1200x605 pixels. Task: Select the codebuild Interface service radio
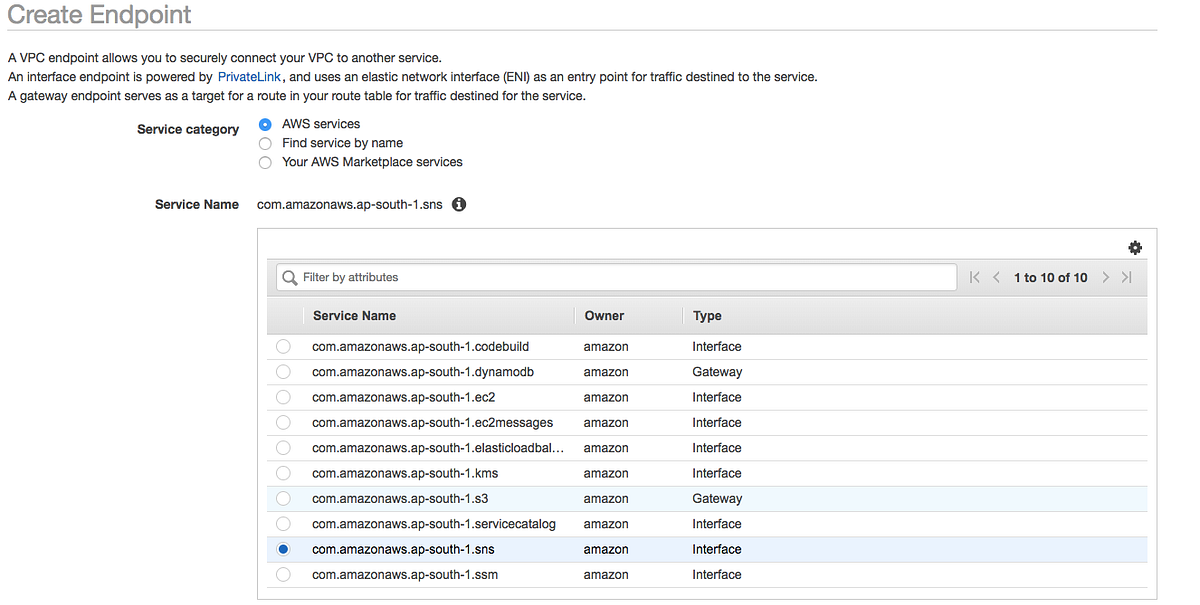pos(283,346)
